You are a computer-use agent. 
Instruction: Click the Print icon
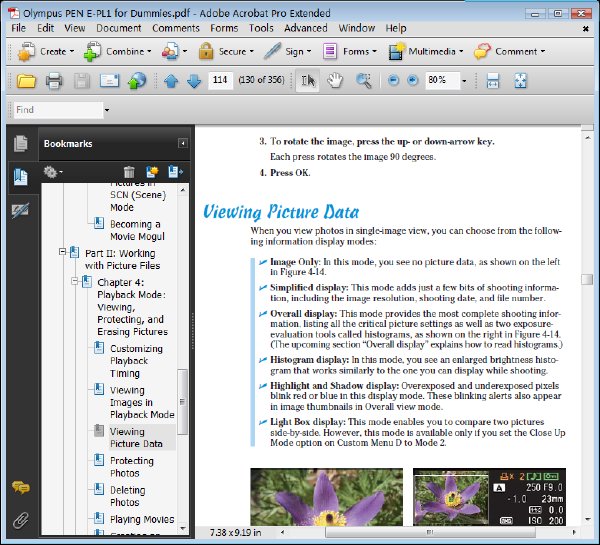click(x=54, y=81)
